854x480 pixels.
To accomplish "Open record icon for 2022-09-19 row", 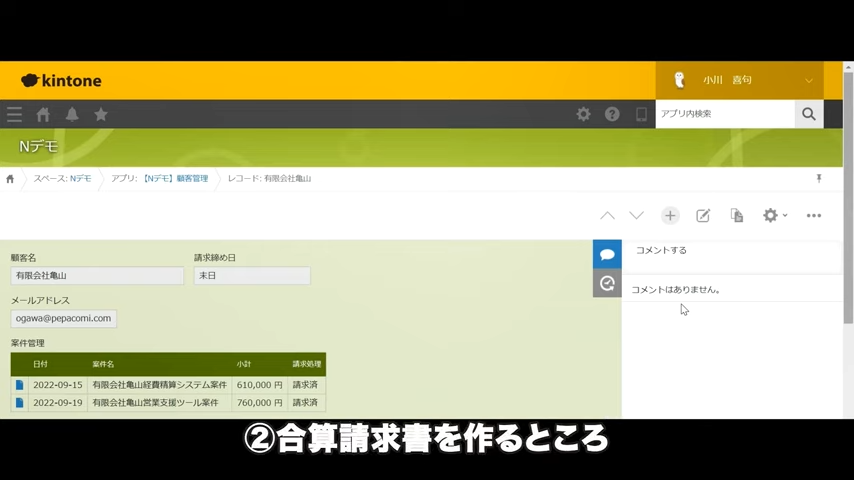I will pos(20,403).
